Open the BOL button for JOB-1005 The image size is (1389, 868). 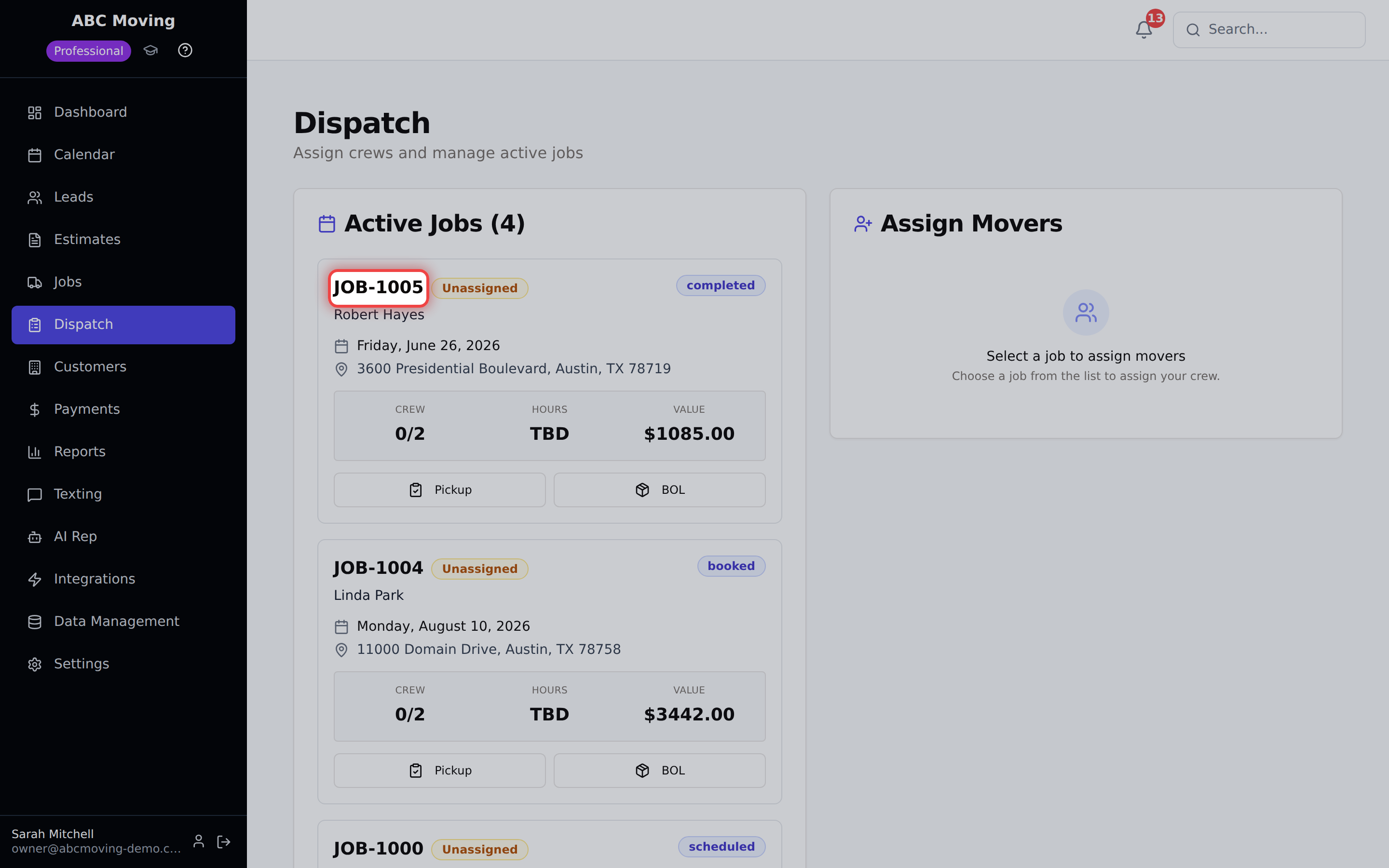(x=659, y=489)
